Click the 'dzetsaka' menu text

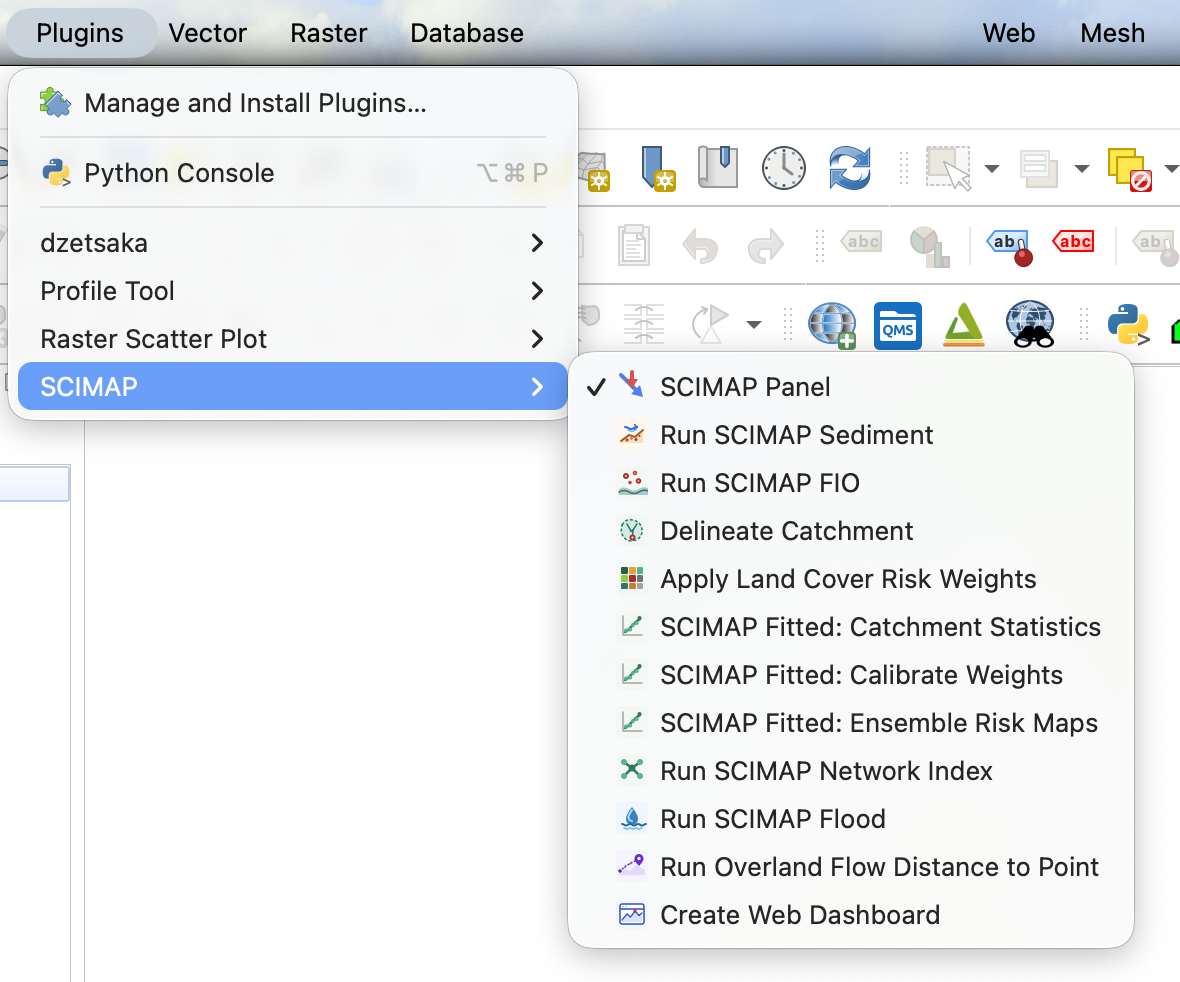(x=94, y=243)
